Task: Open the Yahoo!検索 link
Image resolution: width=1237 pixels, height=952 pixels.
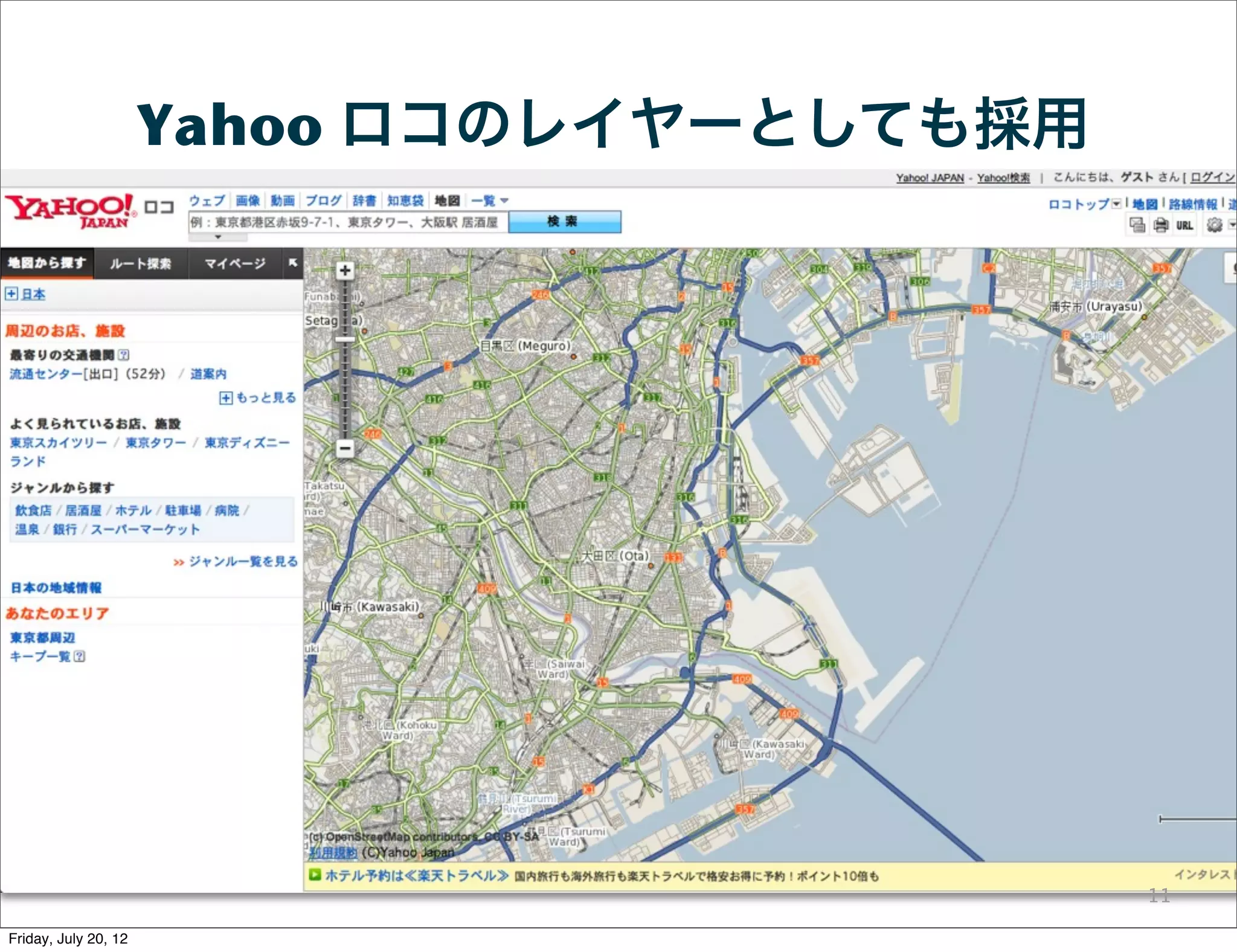Action: point(1003,178)
